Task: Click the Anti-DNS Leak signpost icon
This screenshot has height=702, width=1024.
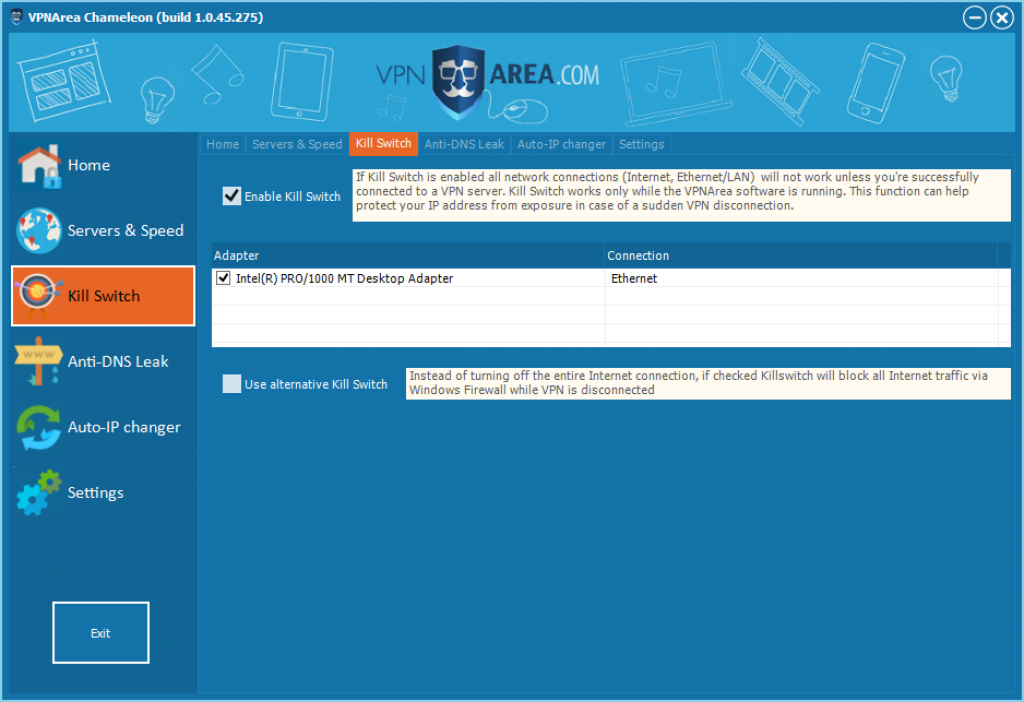Action: coord(39,362)
